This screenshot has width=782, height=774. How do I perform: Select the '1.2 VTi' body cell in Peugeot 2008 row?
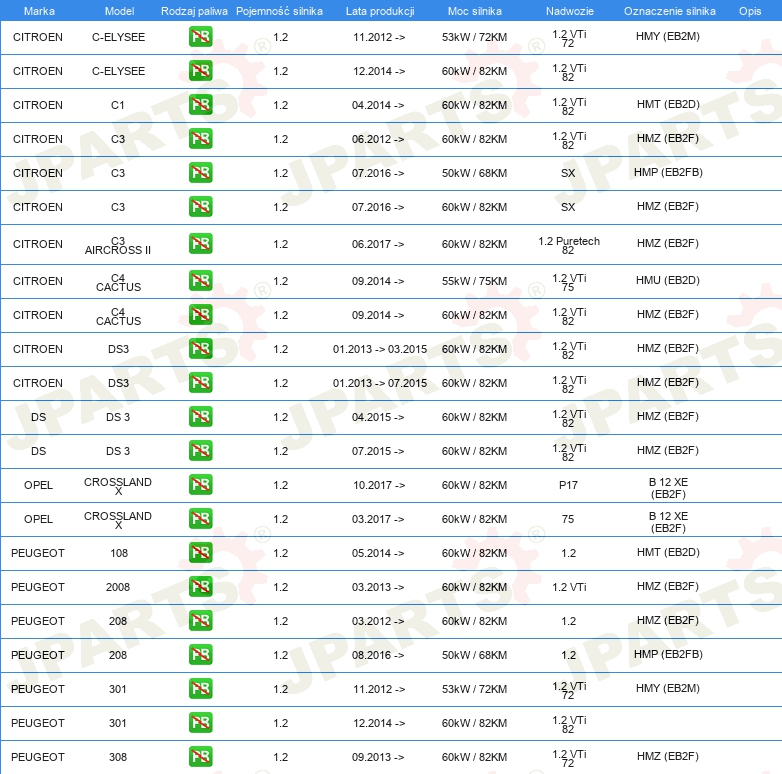[569, 587]
